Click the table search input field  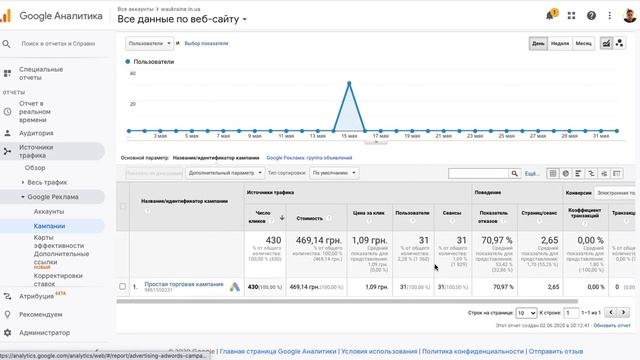(478, 173)
